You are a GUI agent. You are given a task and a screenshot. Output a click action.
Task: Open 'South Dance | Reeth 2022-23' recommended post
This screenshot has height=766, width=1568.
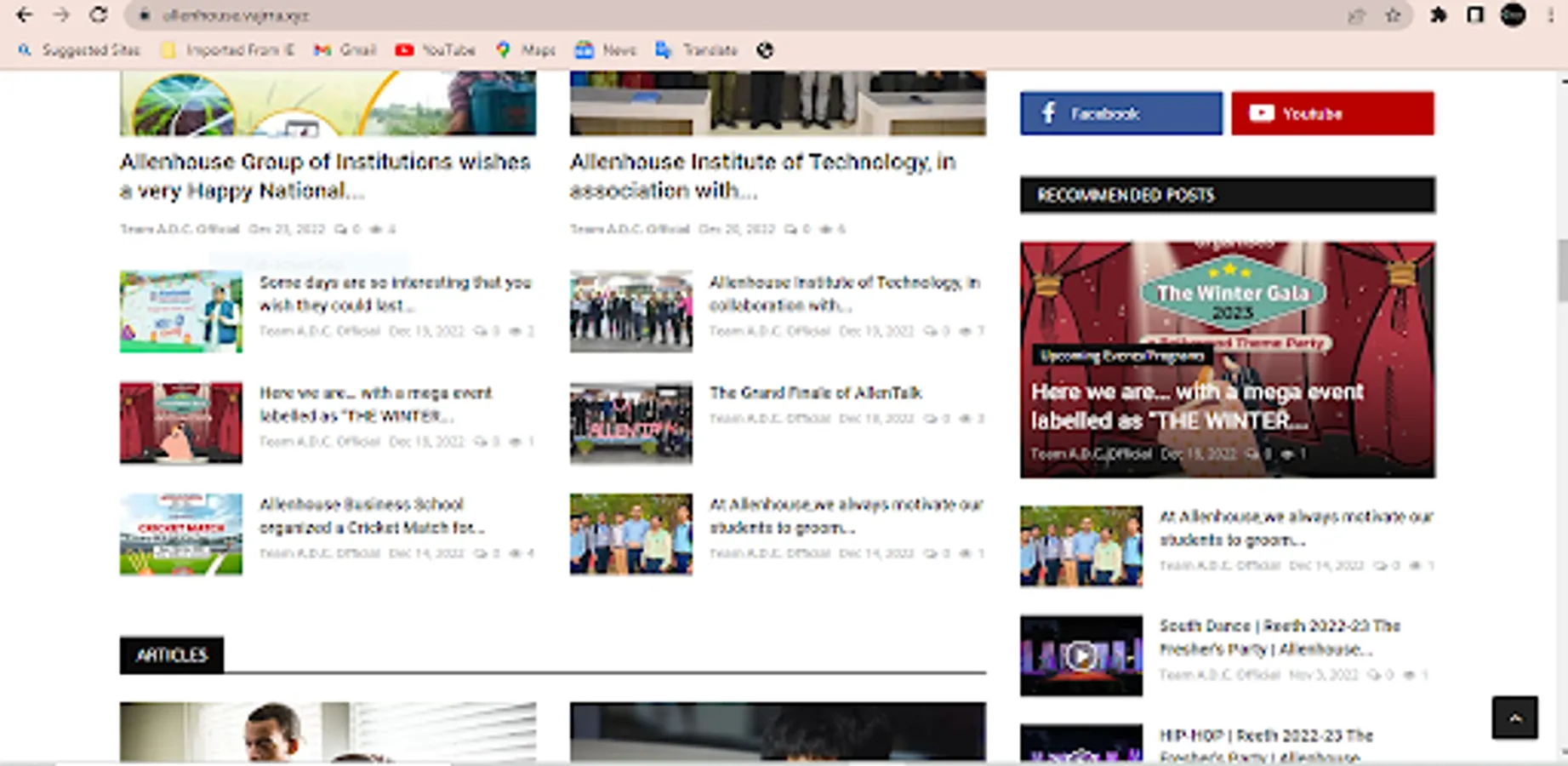(x=1280, y=637)
